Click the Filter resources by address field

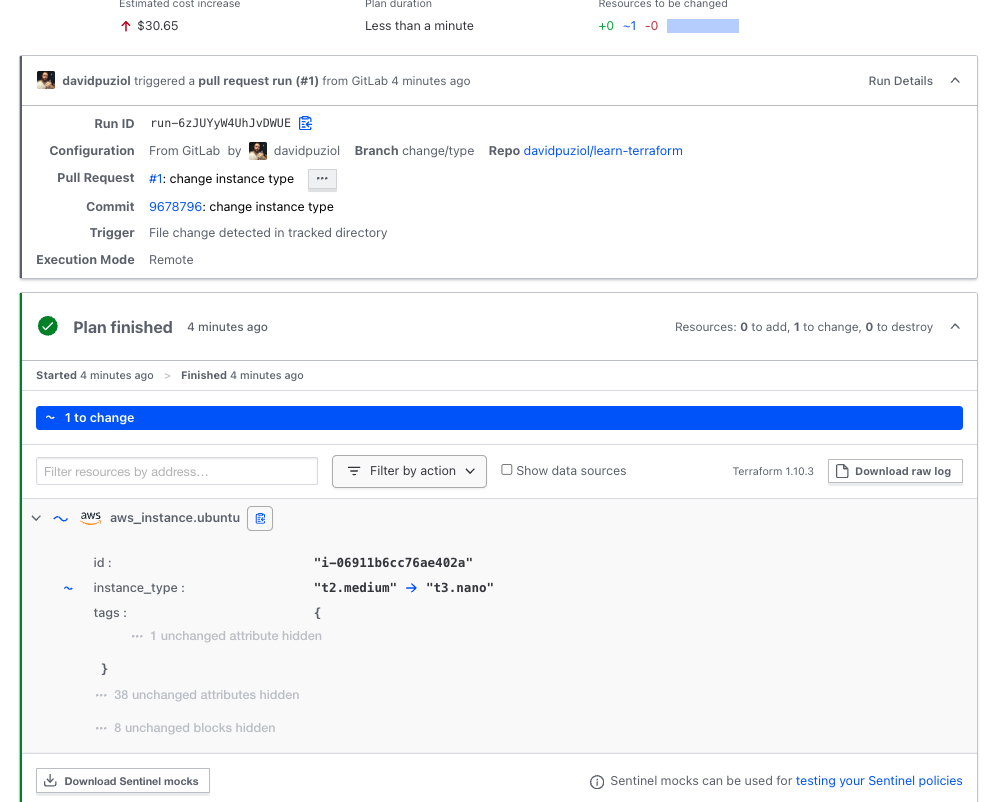[177, 471]
